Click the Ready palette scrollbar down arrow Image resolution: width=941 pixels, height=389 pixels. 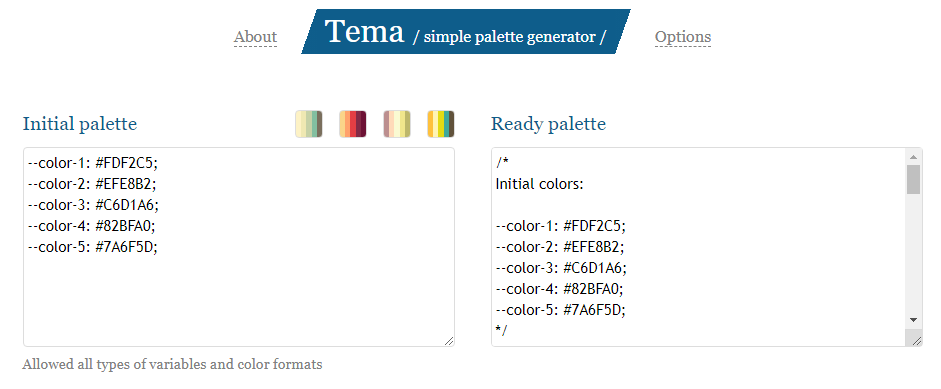point(913,320)
